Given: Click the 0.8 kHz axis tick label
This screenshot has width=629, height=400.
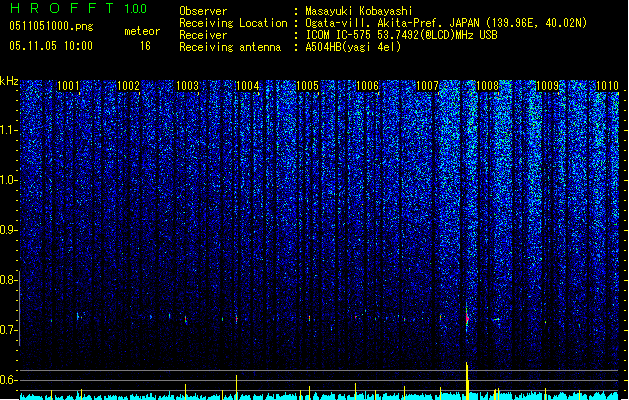Looking at the screenshot, I should [9, 280].
